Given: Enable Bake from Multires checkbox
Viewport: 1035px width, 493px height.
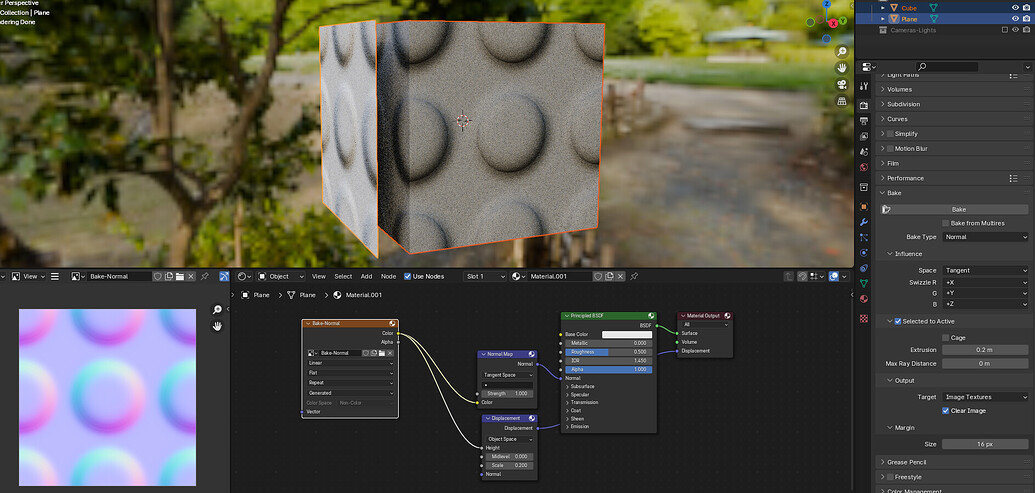Looking at the screenshot, I should (945, 223).
